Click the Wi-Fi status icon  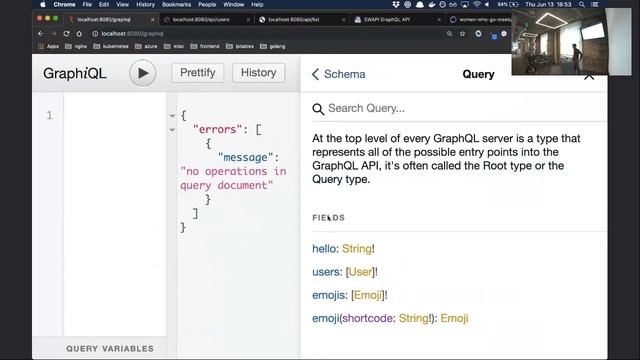(x=476, y=4)
